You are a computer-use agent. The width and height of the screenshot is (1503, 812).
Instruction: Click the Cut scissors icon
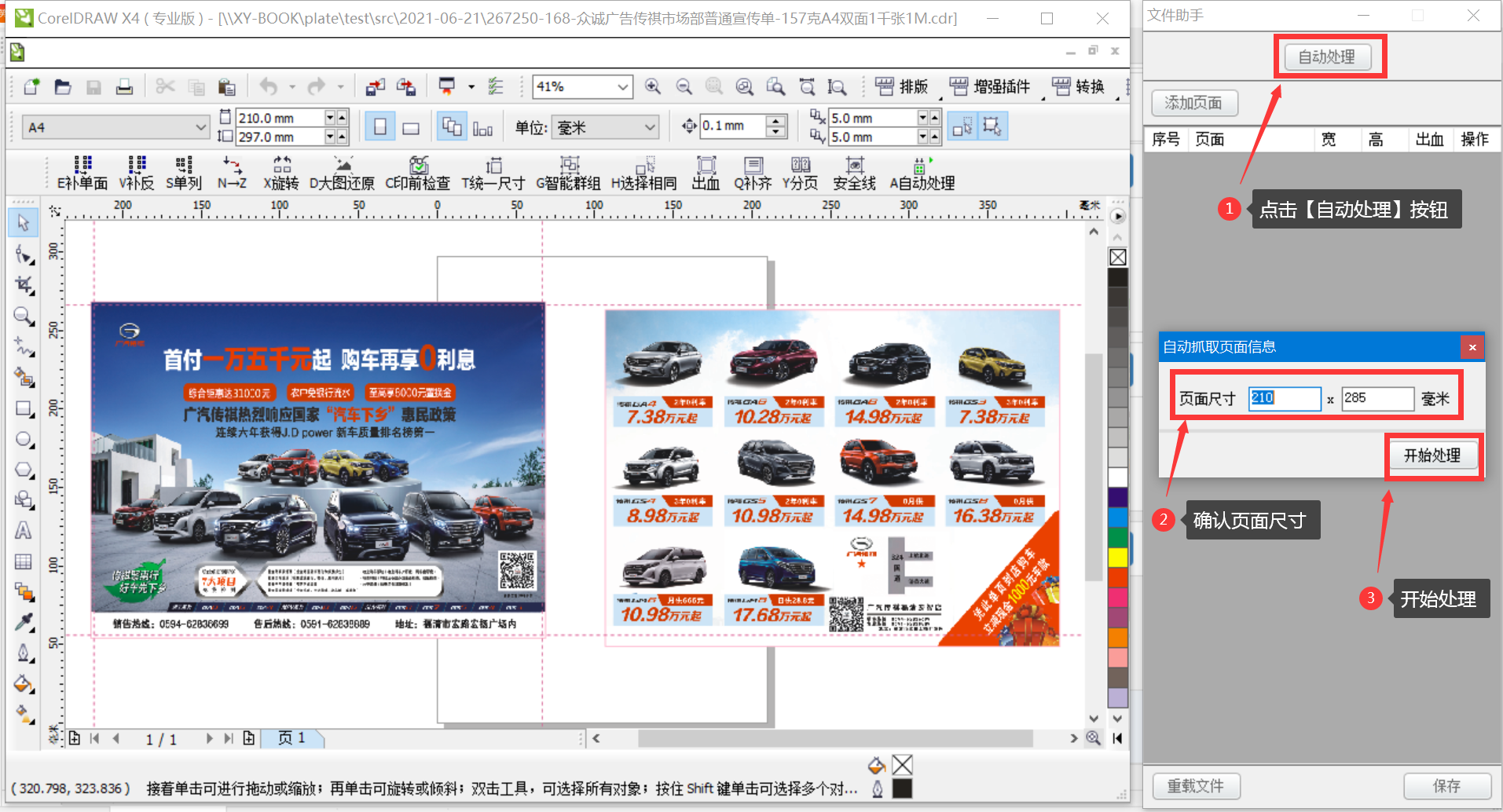coord(165,86)
